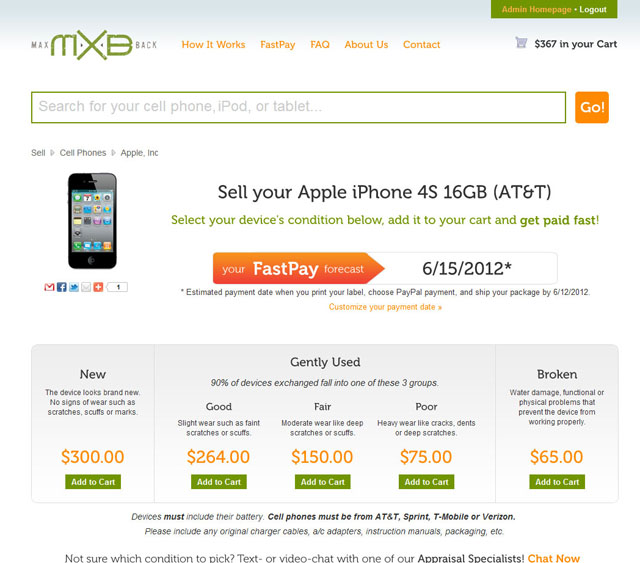Click the shopping cart icon
Screen dimensions: 640x563
tap(521, 42)
